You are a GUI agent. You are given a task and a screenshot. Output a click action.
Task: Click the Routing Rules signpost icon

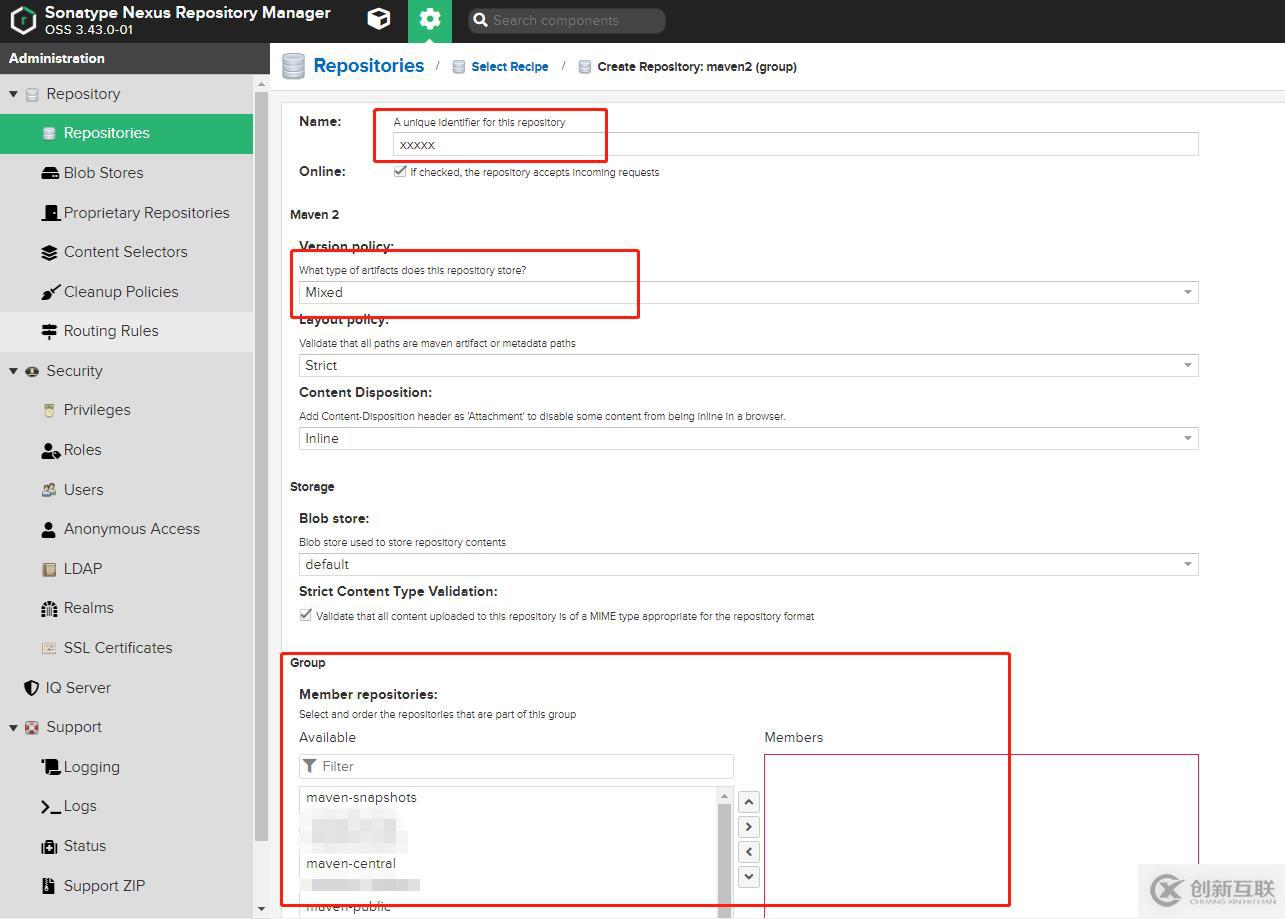pyautogui.click(x=49, y=331)
